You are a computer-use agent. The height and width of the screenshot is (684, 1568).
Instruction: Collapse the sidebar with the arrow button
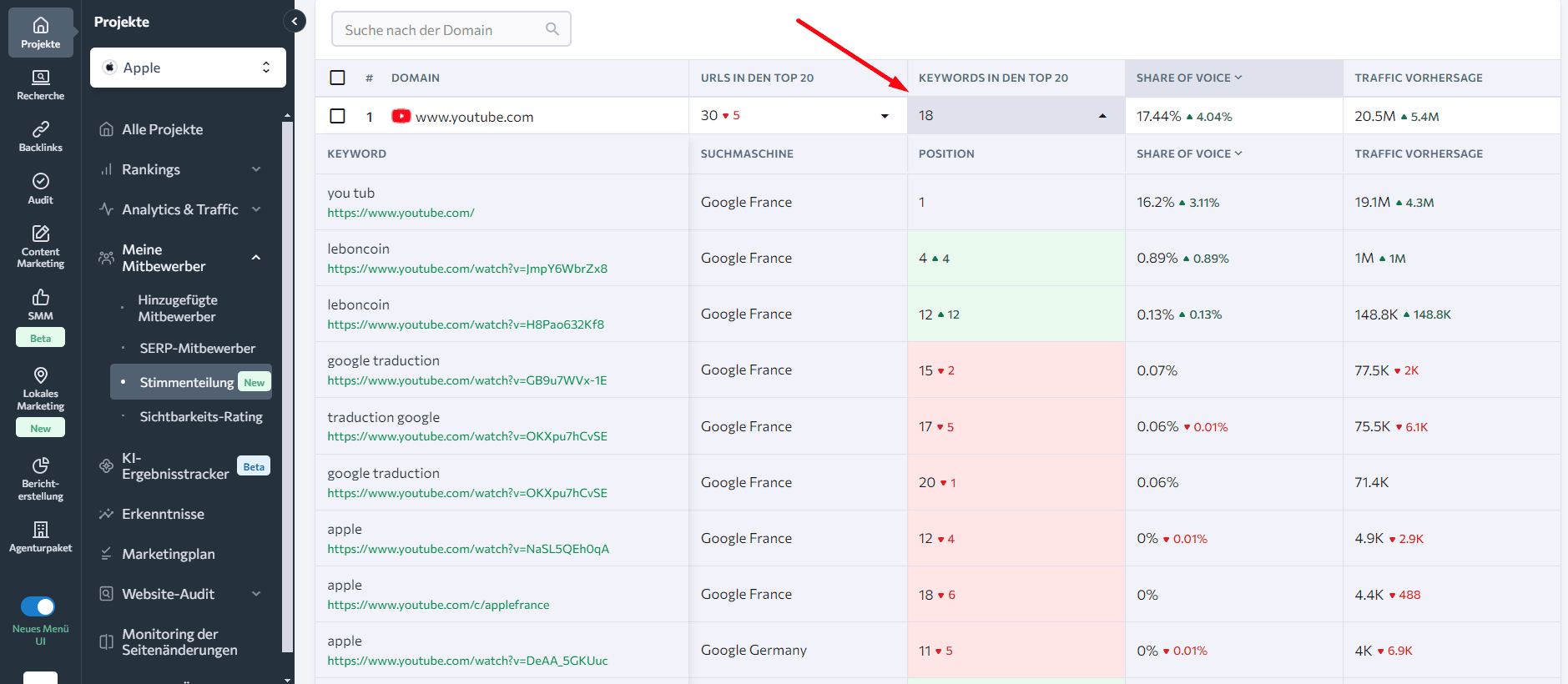295,21
